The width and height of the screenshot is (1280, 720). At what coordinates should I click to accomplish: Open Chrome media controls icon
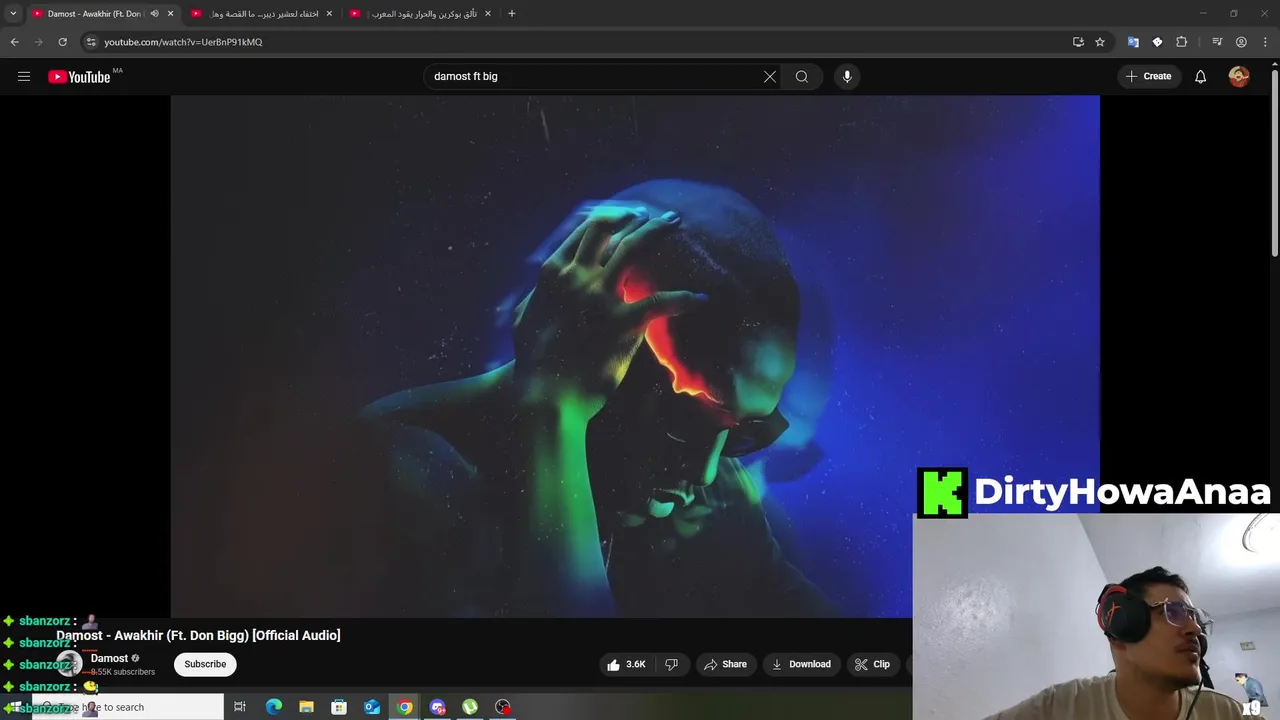click(1217, 42)
